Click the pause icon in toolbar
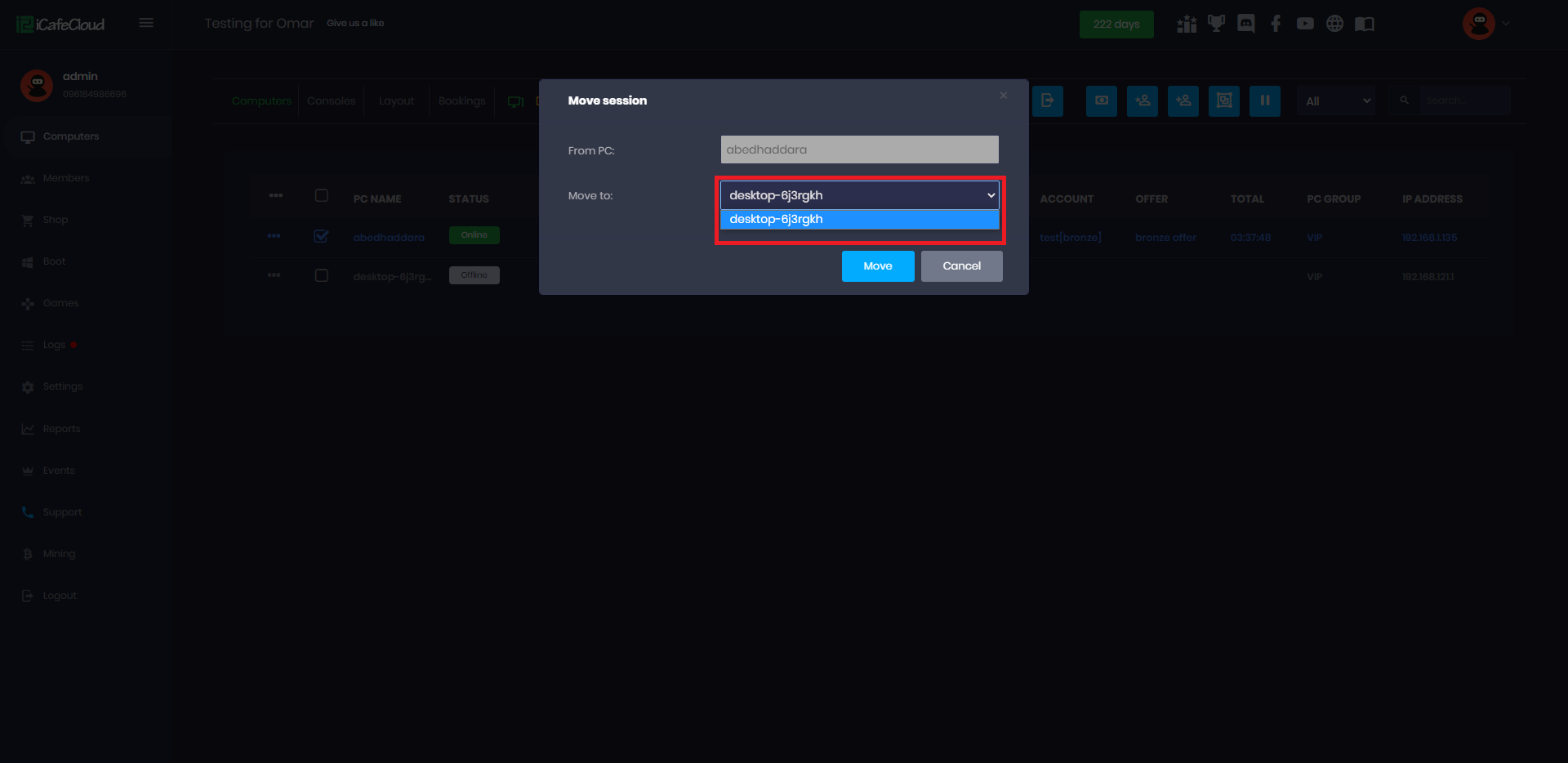Screen dimensions: 1568x763 (x=1264, y=100)
